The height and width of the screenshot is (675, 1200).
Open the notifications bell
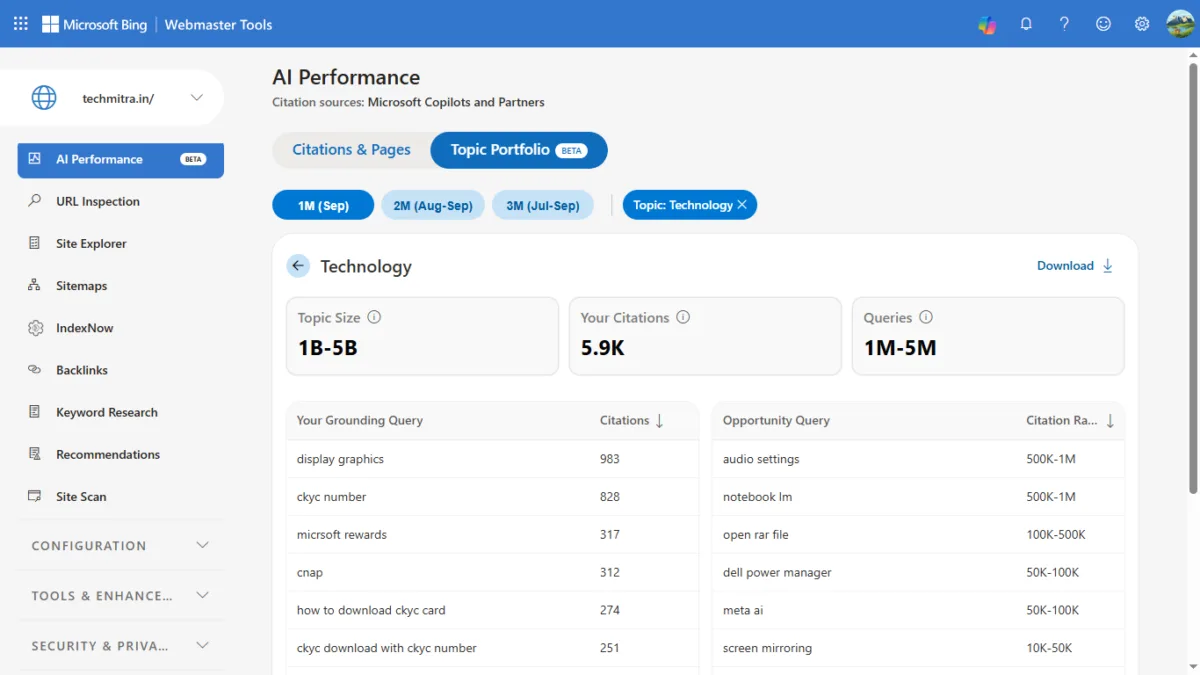(x=1026, y=24)
